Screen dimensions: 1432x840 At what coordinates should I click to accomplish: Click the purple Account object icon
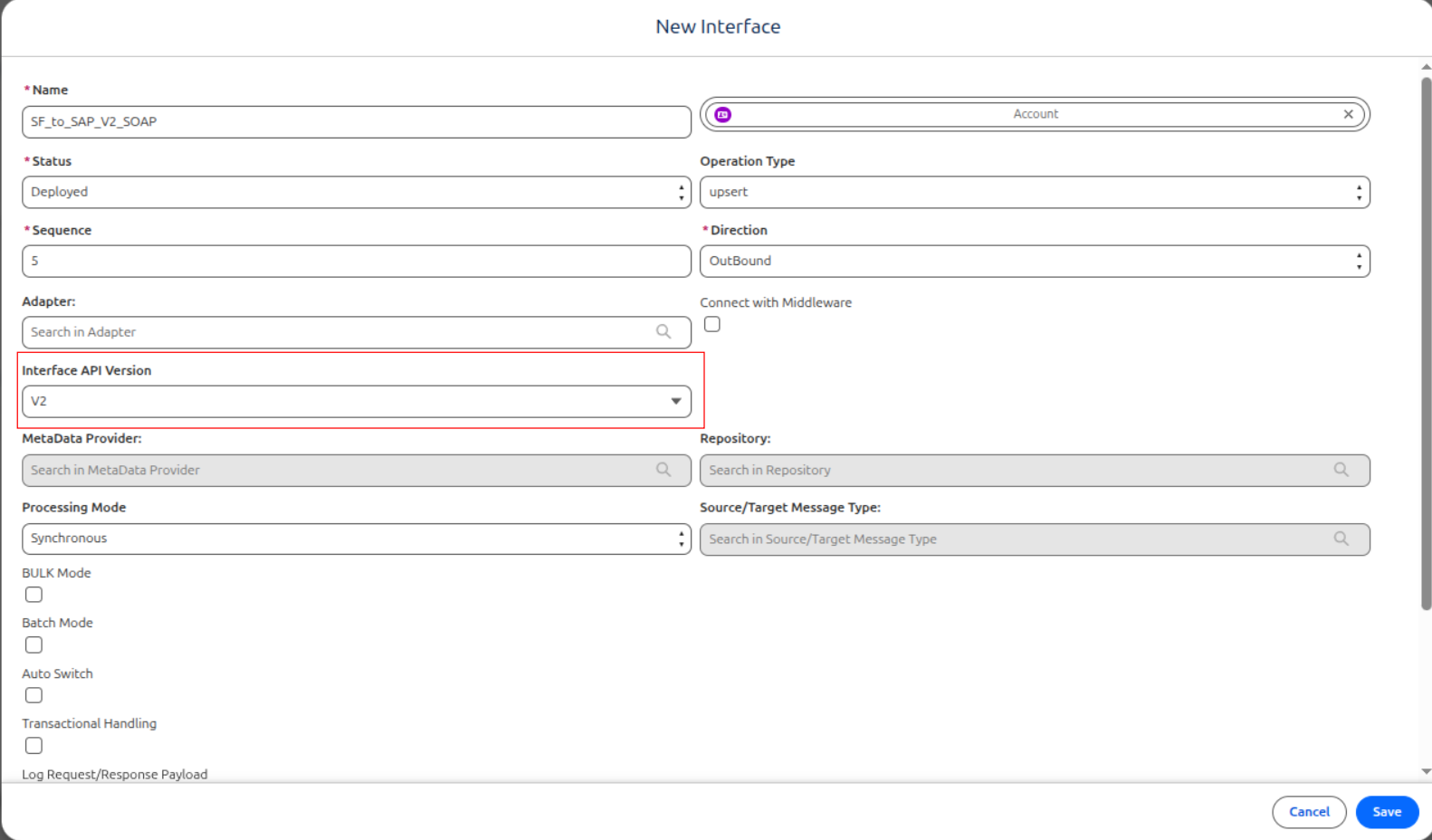click(x=722, y=115)
